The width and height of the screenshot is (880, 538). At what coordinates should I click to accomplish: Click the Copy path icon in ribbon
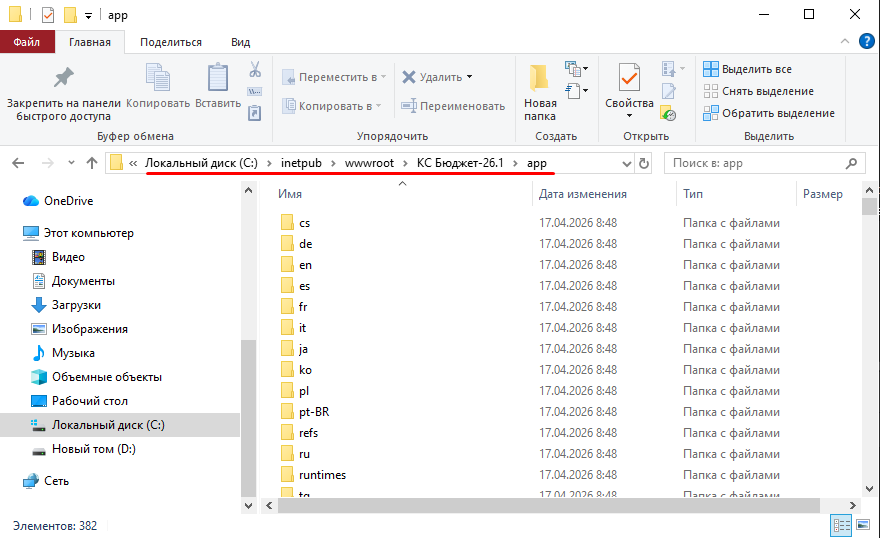tap(255, 91)
